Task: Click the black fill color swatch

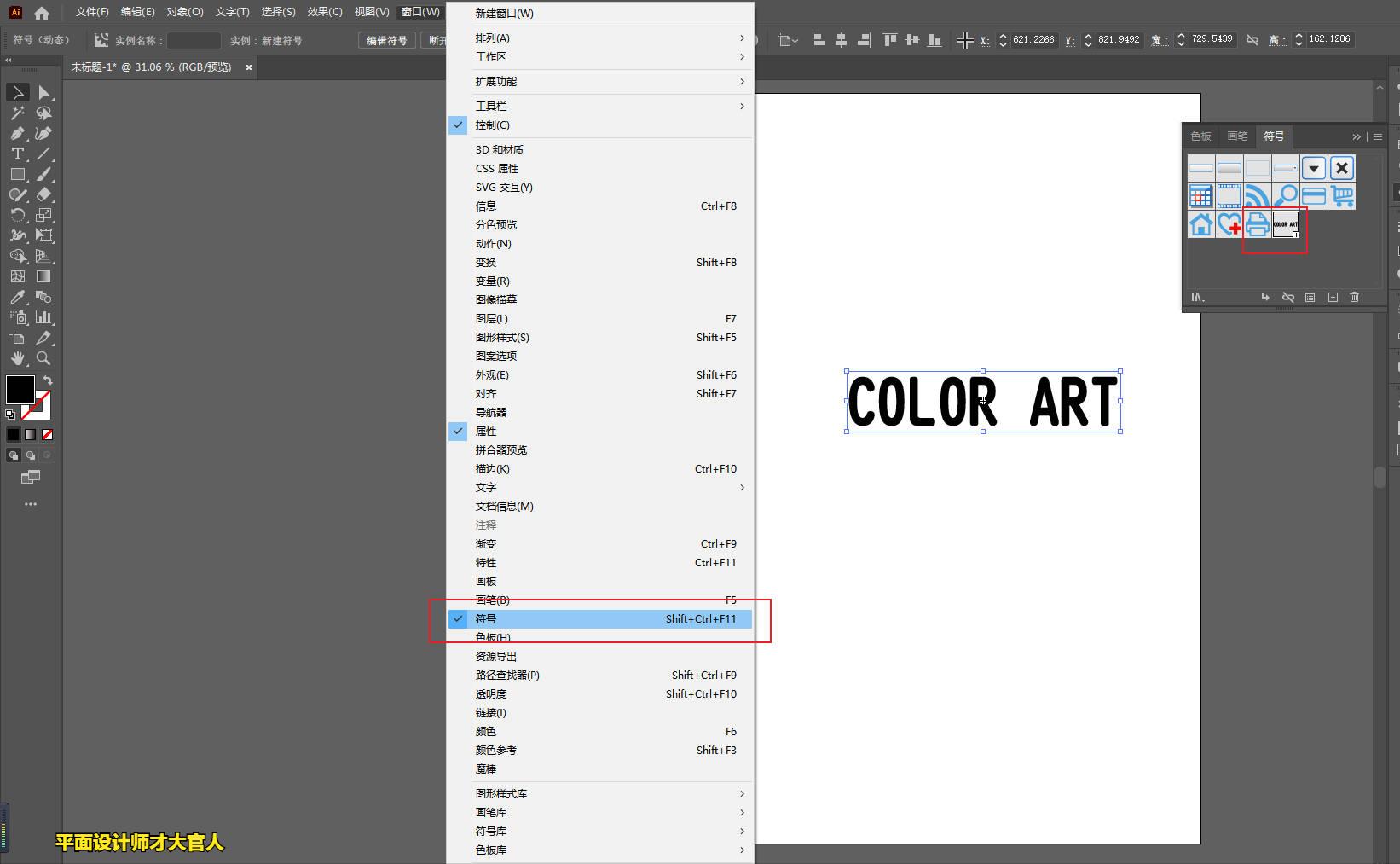Action: point(19,389)
